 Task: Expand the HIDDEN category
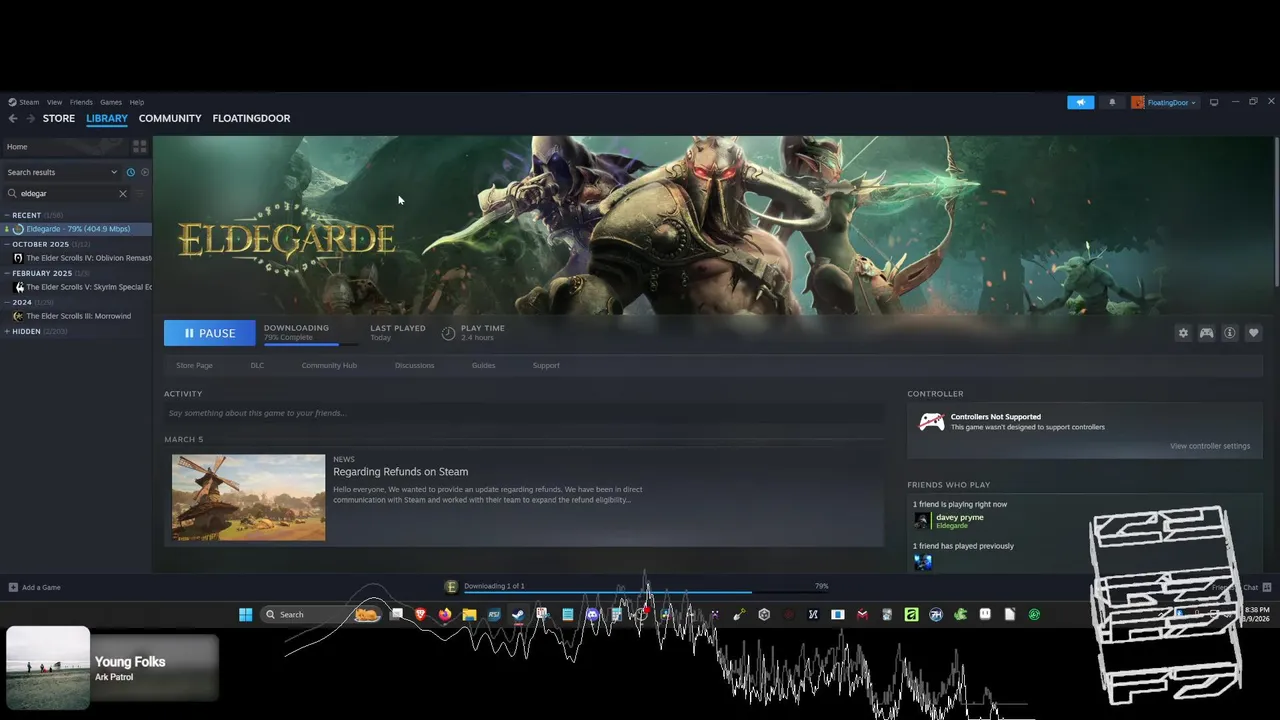click(x=7, y=331)
